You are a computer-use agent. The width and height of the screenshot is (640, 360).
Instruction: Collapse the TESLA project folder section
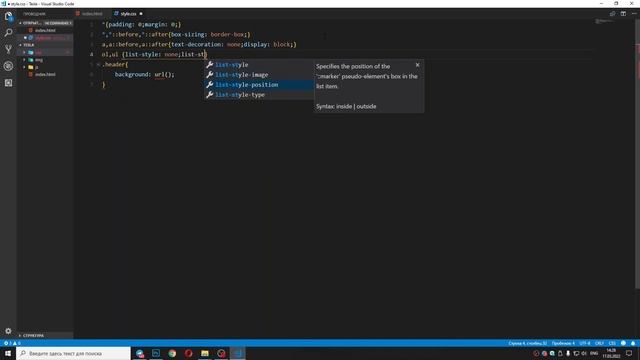tap(45, 45)
